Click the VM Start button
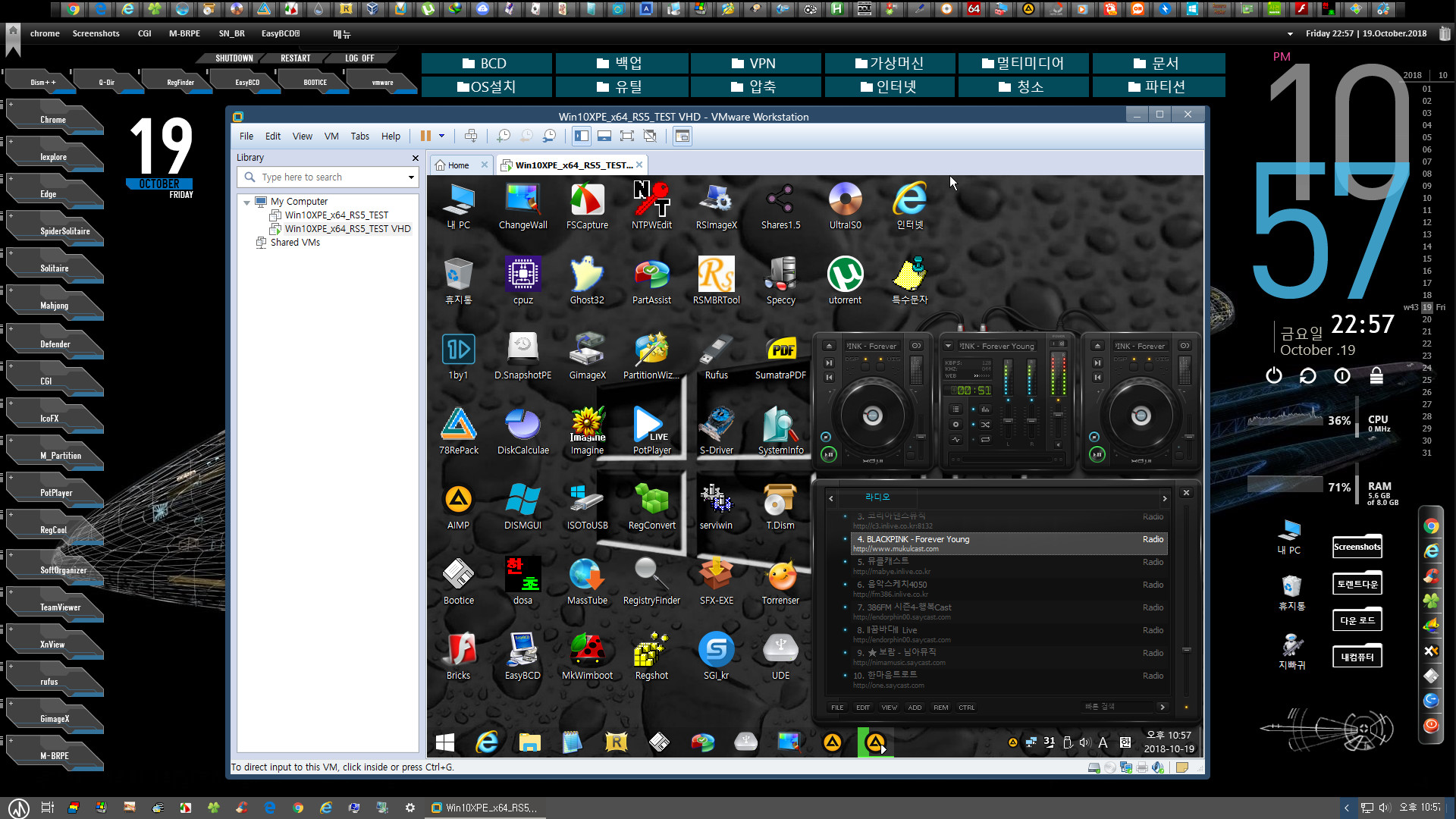1456x819 pixels. tap(445, 742)
